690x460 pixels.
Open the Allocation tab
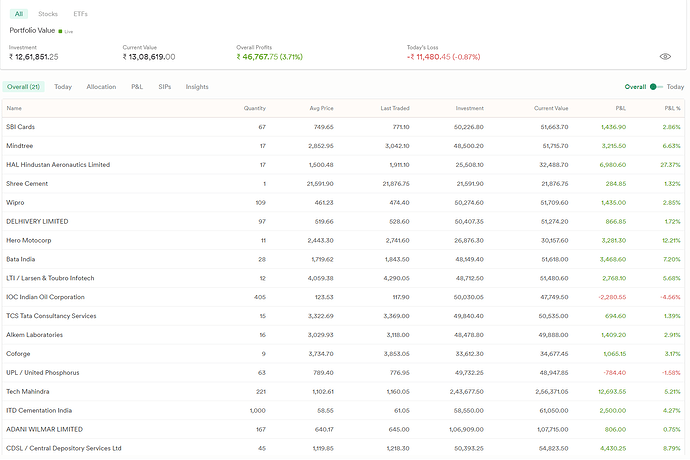(x=101, y=87)
